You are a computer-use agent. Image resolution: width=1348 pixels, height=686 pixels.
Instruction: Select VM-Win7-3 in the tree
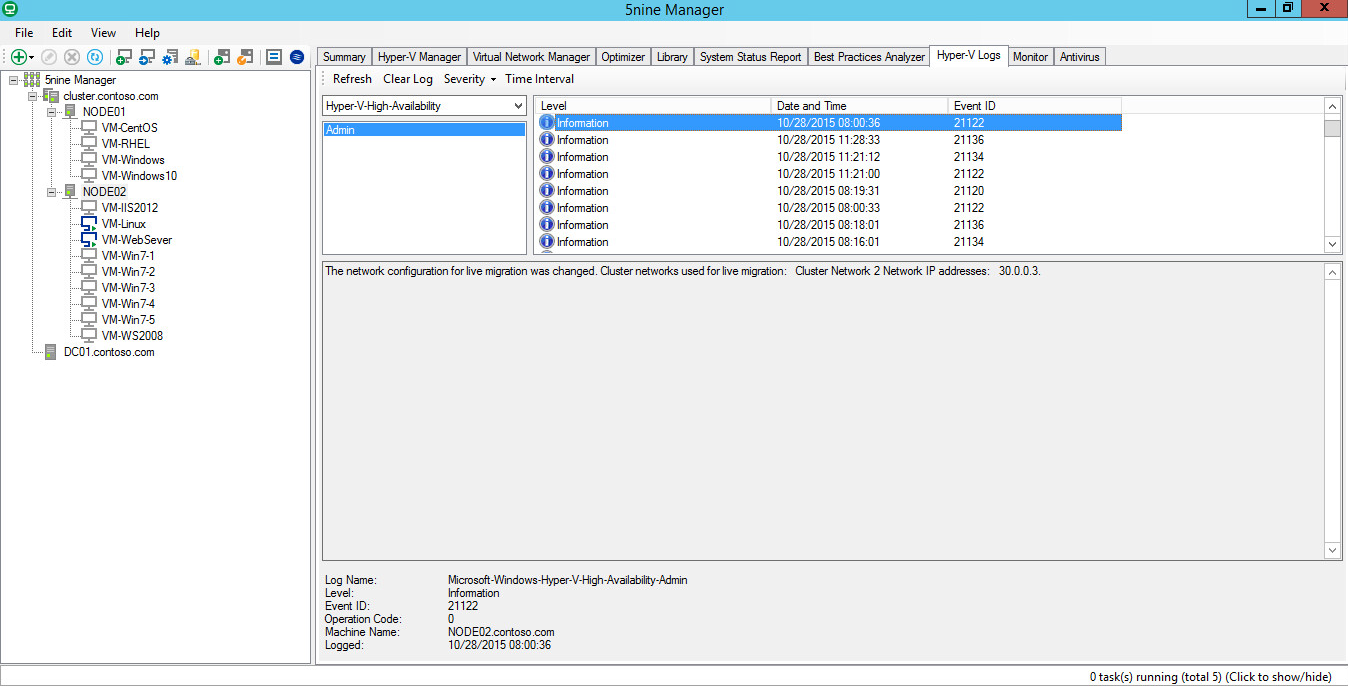(x=128, y=288)
